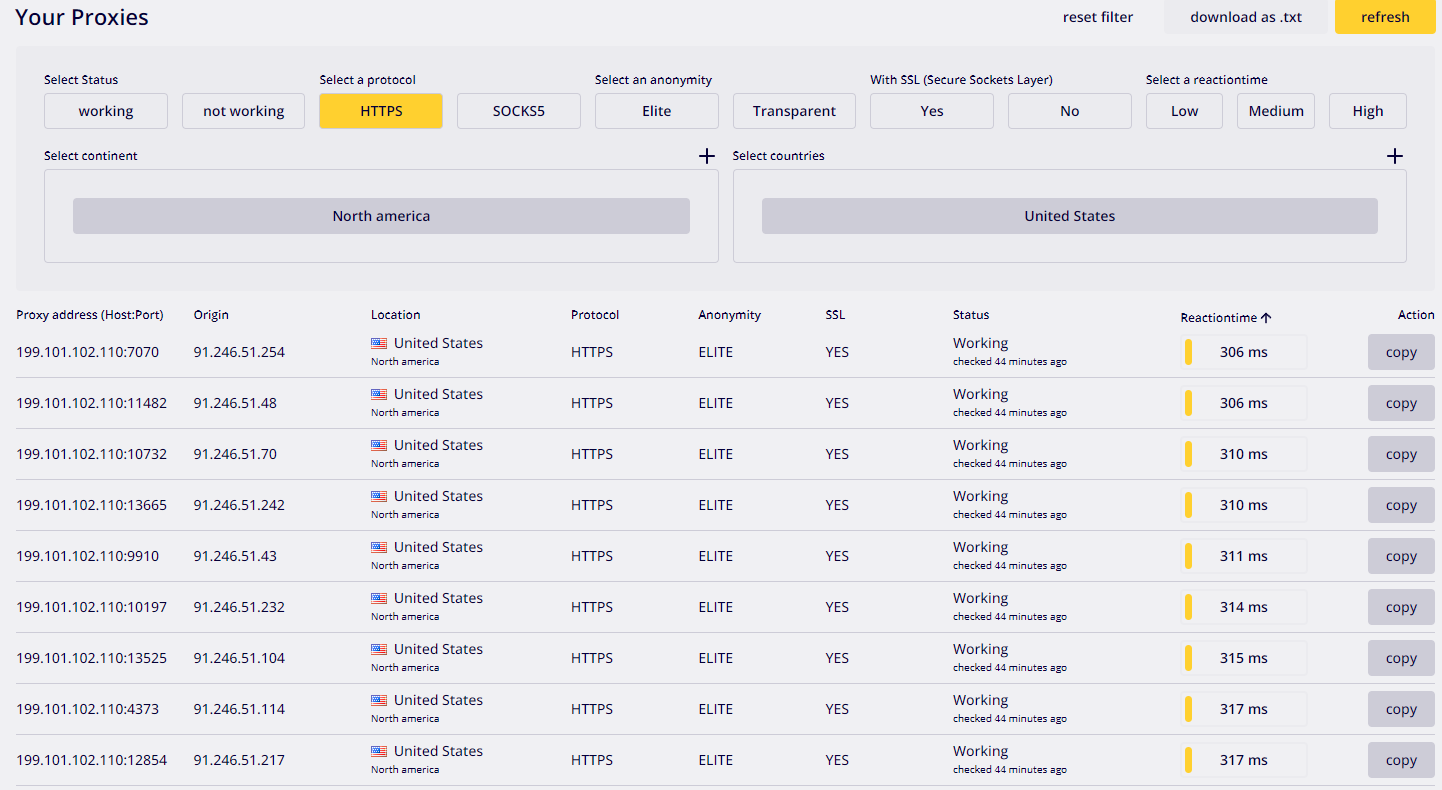Click US flag icon for proxy 199.101.102.110:12854
This screenshot has height=790, width=1442.
coord(379,751)
